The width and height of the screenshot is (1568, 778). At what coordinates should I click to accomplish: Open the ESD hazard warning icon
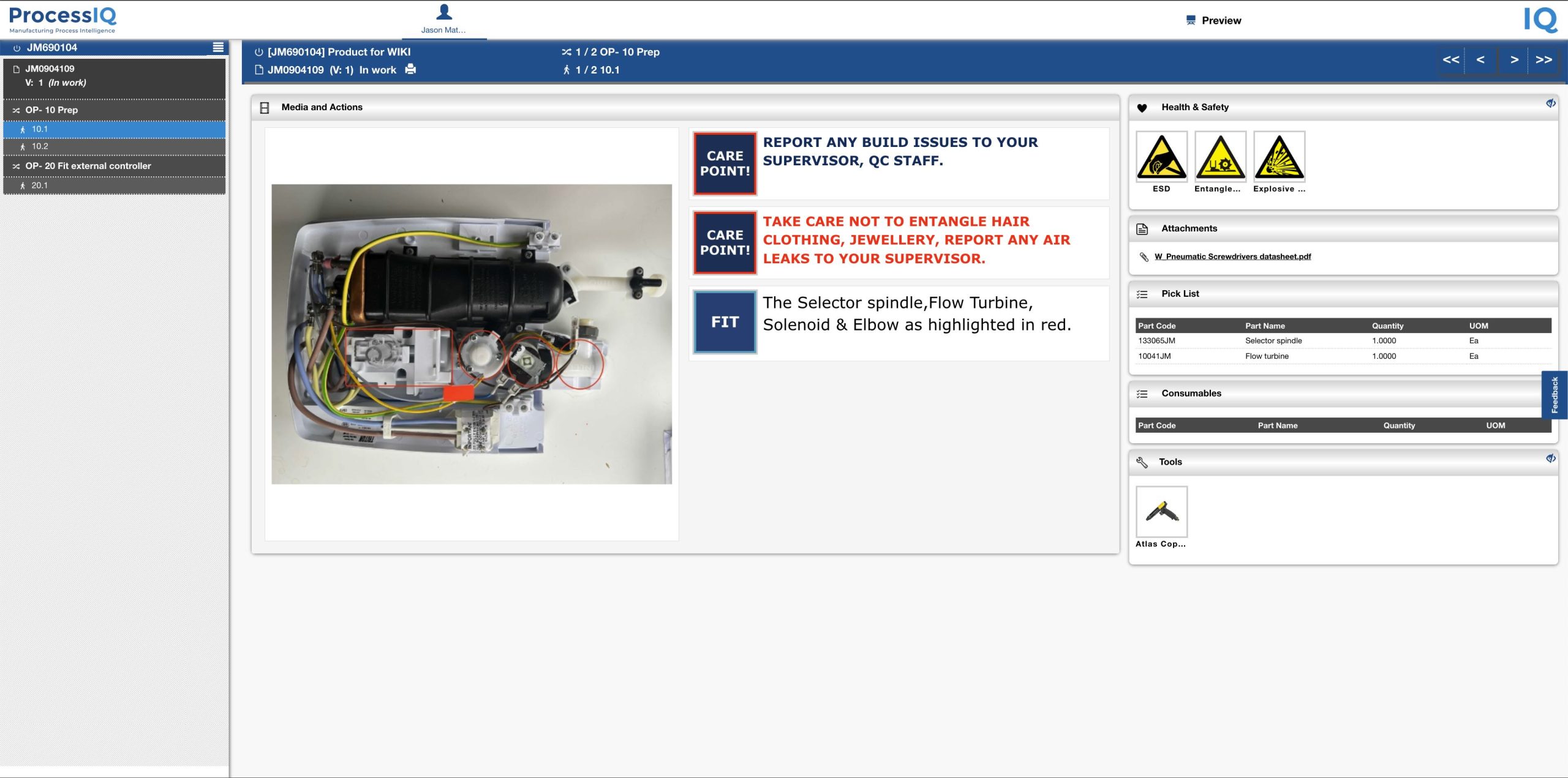pos(1161,157)
